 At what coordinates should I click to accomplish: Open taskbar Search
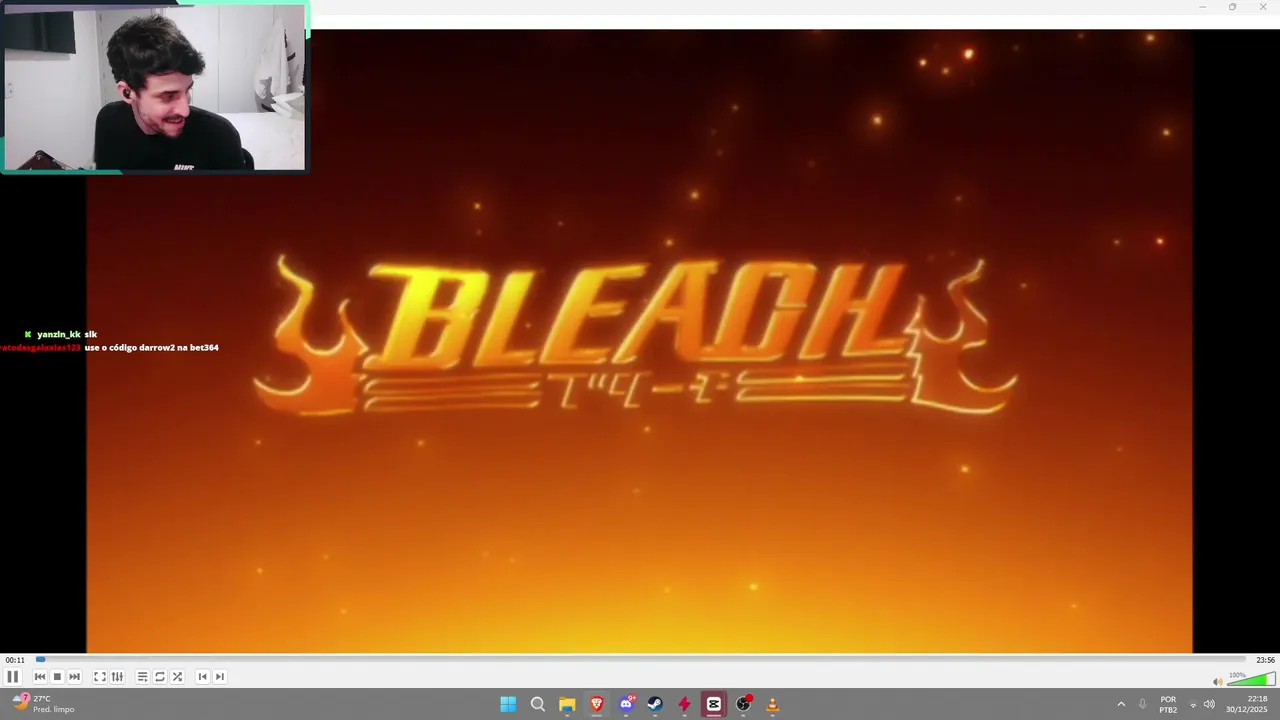pos(538,704)
